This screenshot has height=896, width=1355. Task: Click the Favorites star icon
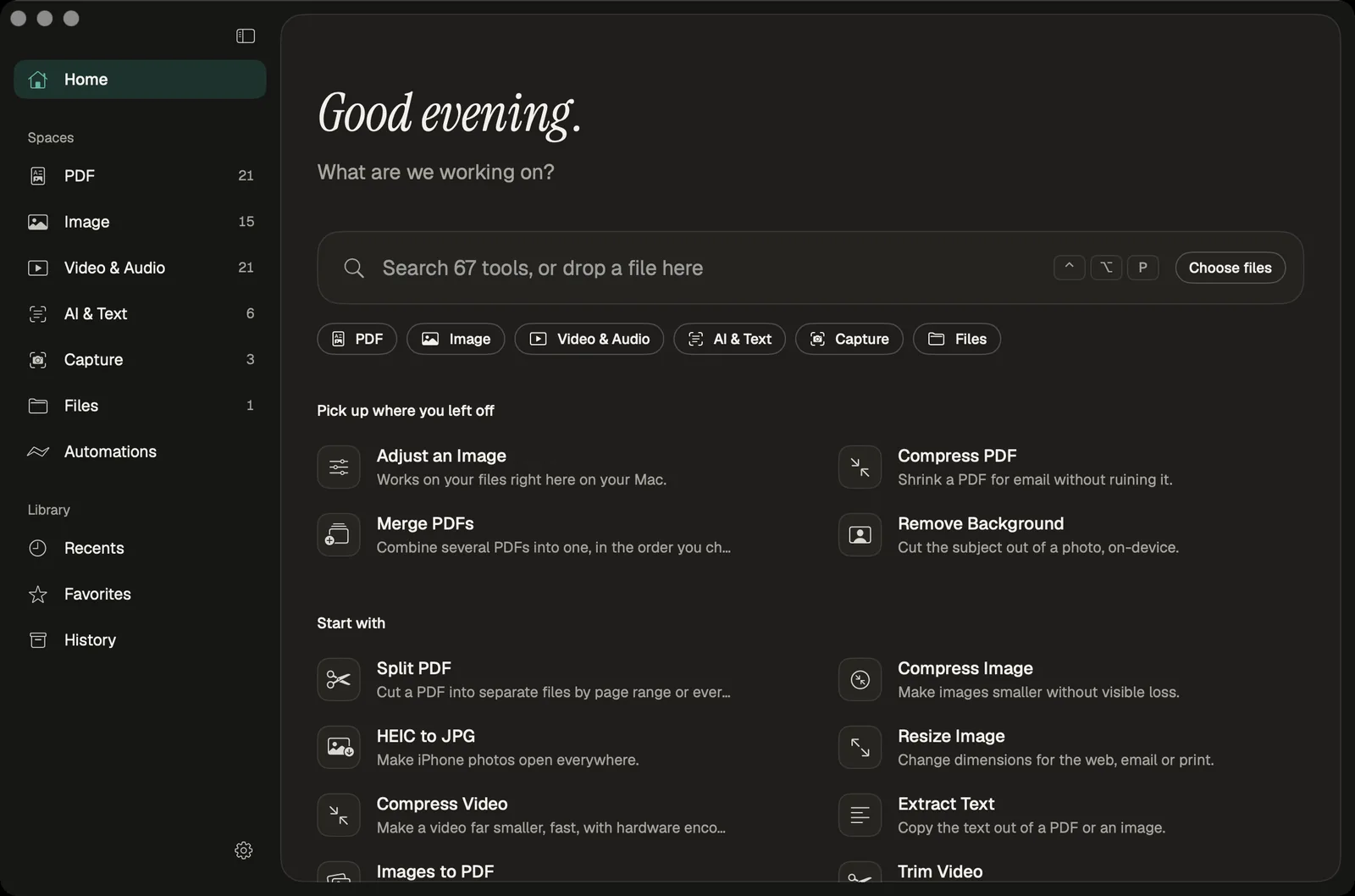click(x=38, y=595)
